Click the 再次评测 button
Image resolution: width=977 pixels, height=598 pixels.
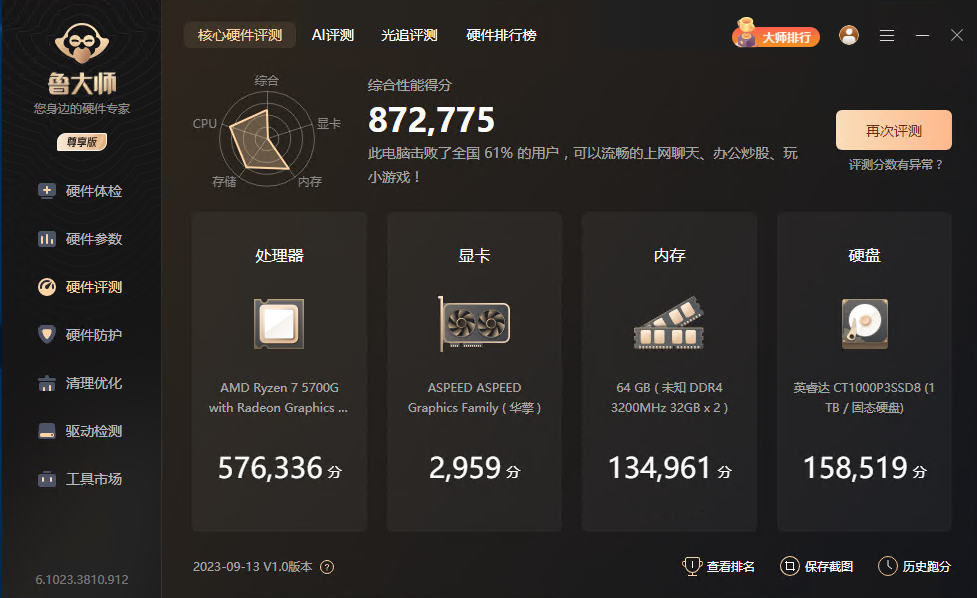point(894,130)
